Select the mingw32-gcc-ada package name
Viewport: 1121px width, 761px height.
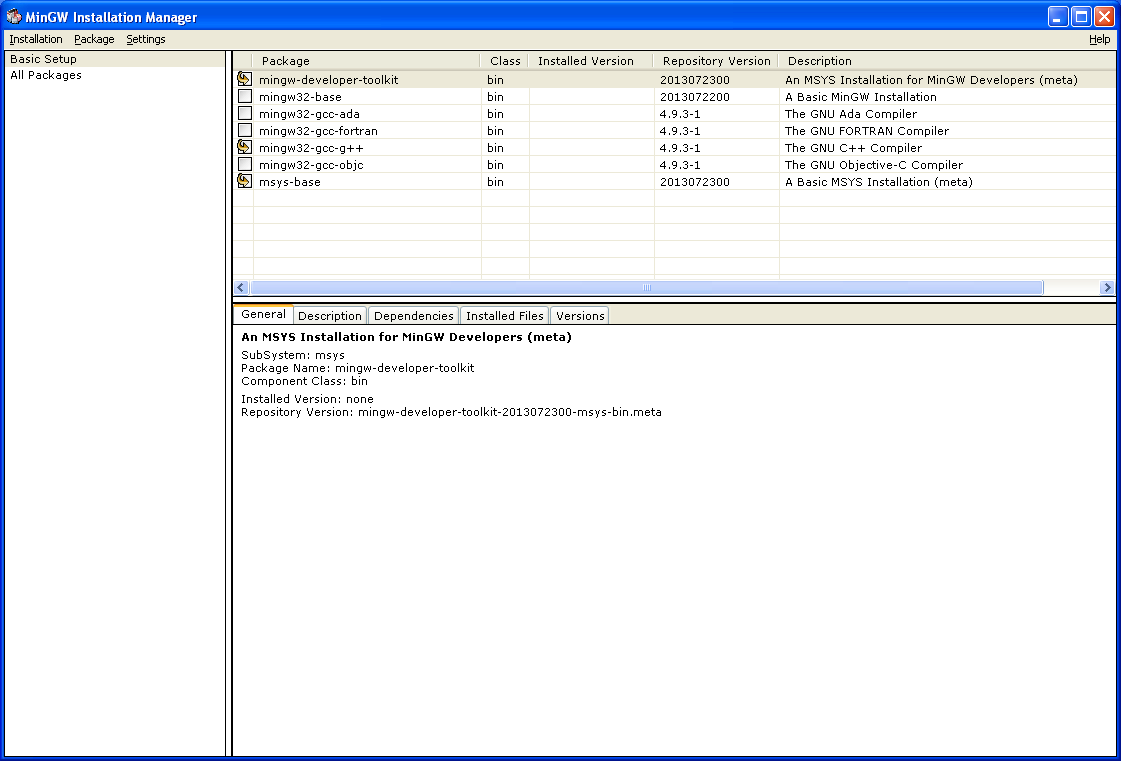pyautogui.click(x=309, y=114)
